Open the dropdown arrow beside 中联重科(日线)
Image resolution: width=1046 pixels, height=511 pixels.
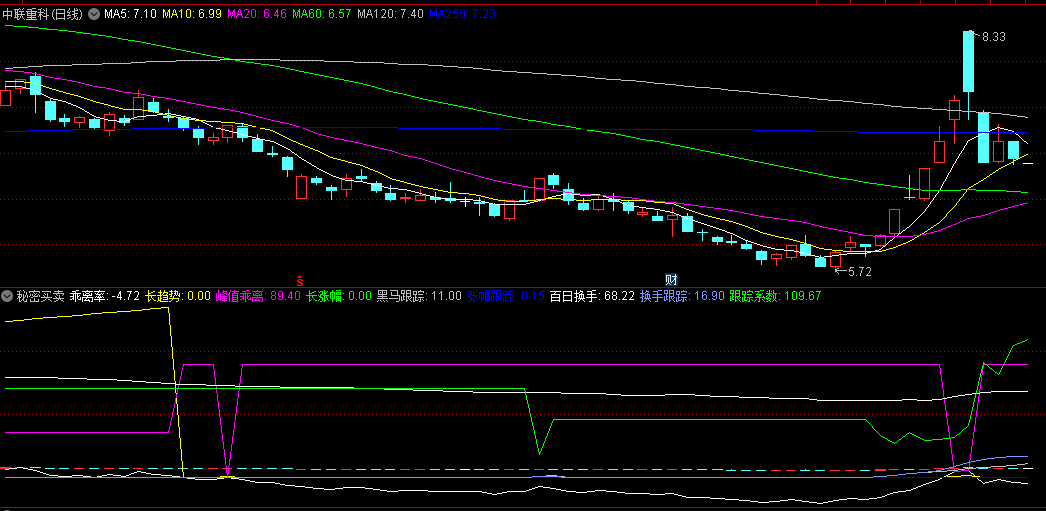94,13
